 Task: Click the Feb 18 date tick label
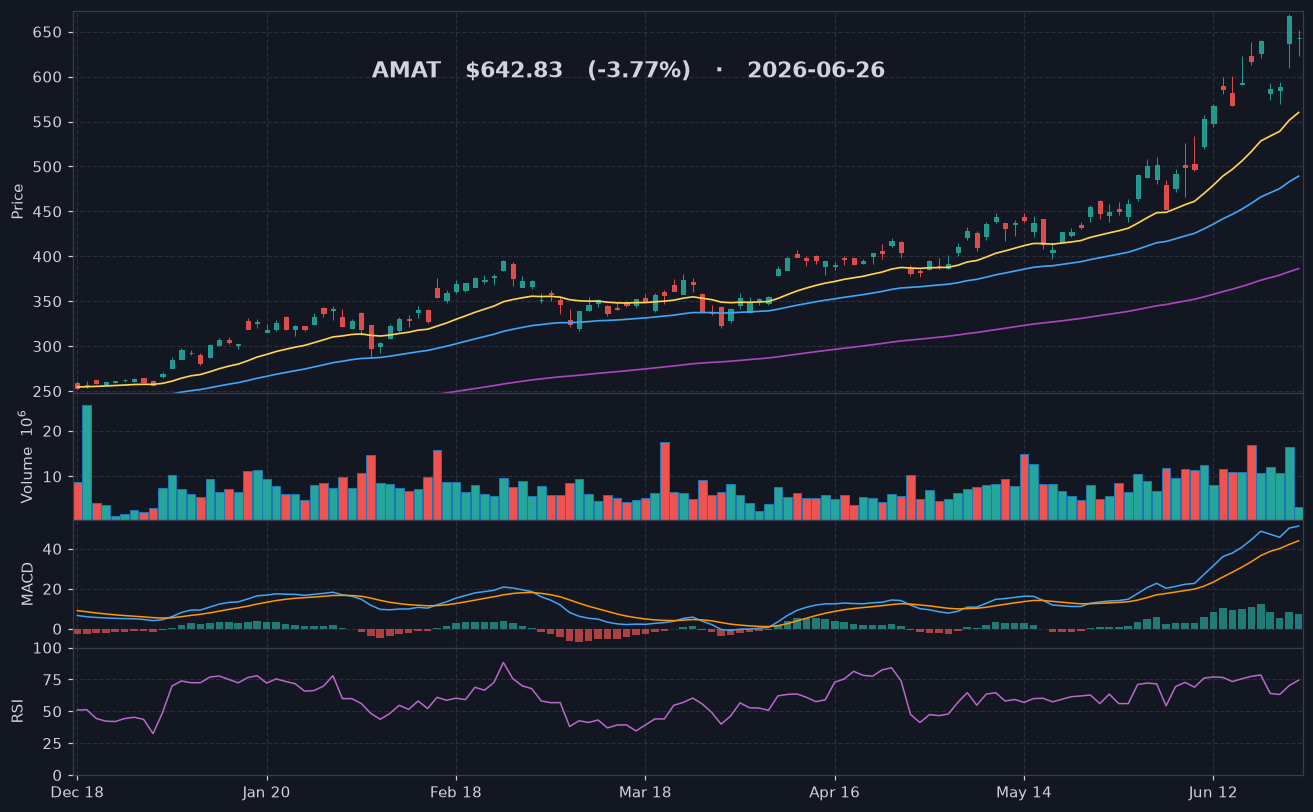point(456,792)
